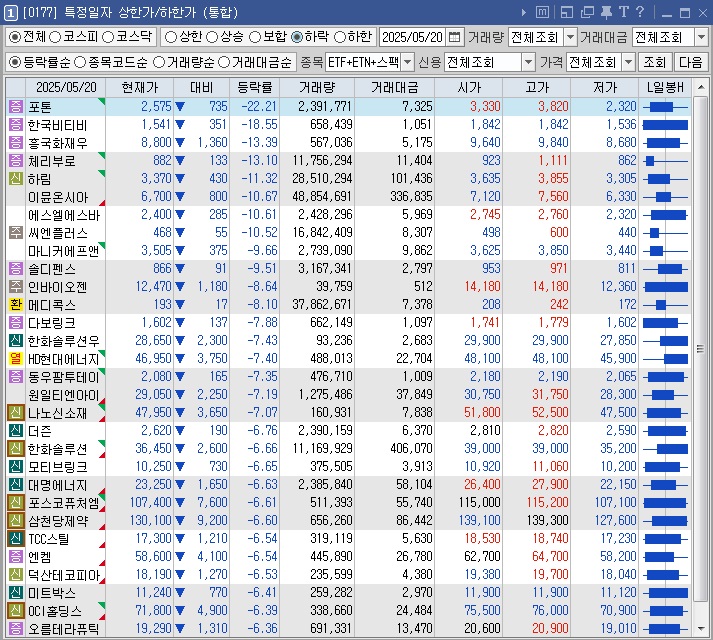The image size is (713, 640).
Task: Click the 증 badge beside 엔켐
Action: [x=15, y=556]
